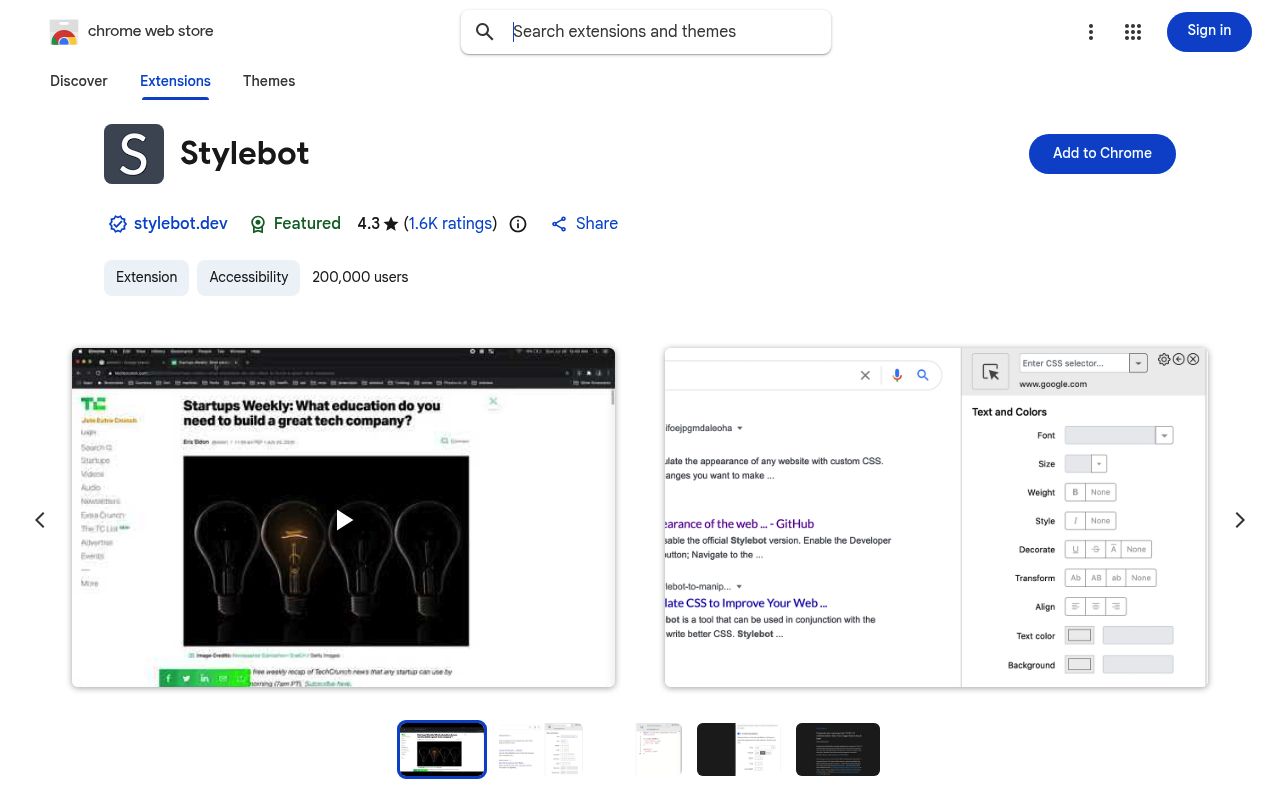Visit the stylebot.dev website link
1280x800 pixels.
pos(181,224)
